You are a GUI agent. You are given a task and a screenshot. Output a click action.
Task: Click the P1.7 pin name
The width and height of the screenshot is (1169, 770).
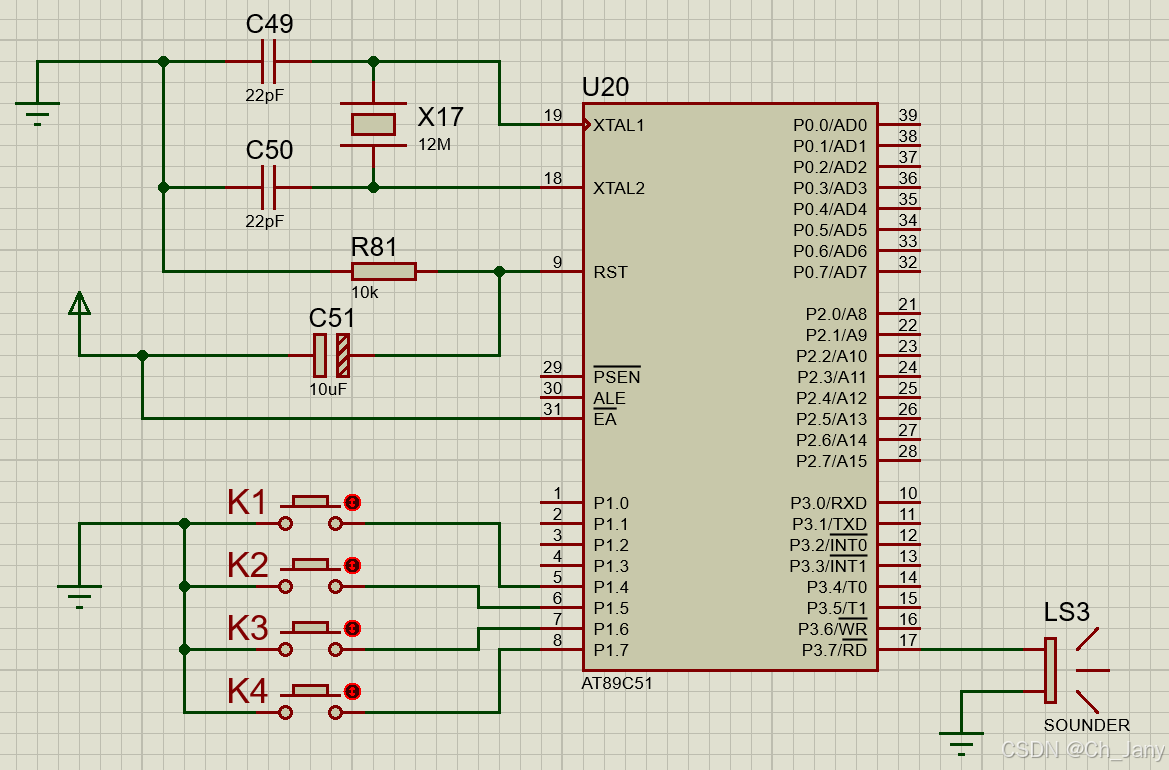click(611, 650)
